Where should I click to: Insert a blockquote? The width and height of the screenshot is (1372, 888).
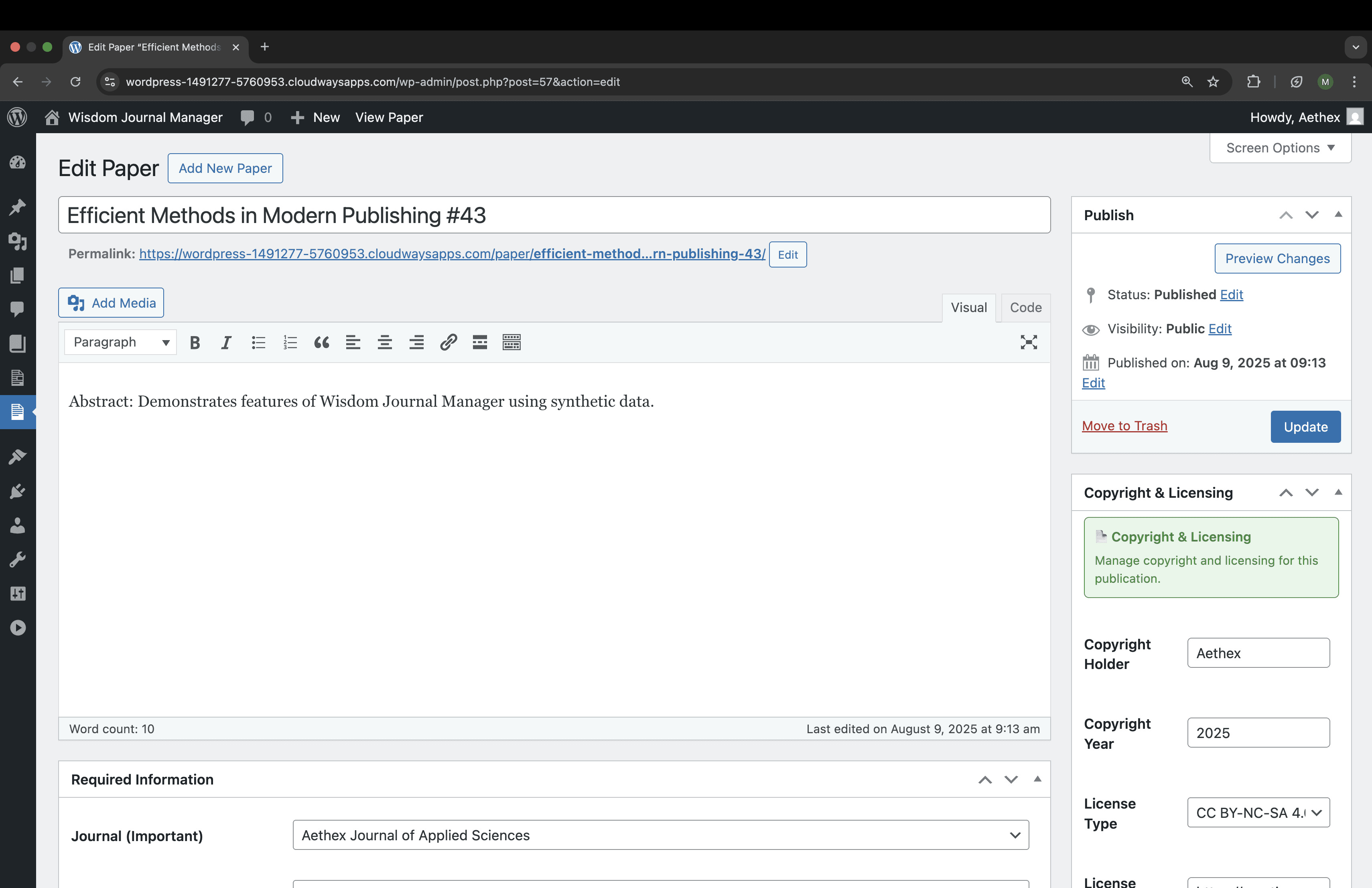tap(322, 342)
